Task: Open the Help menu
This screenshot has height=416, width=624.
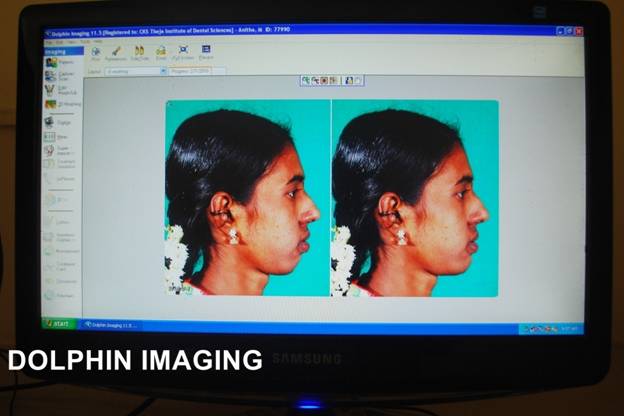Action: (98, 41)
